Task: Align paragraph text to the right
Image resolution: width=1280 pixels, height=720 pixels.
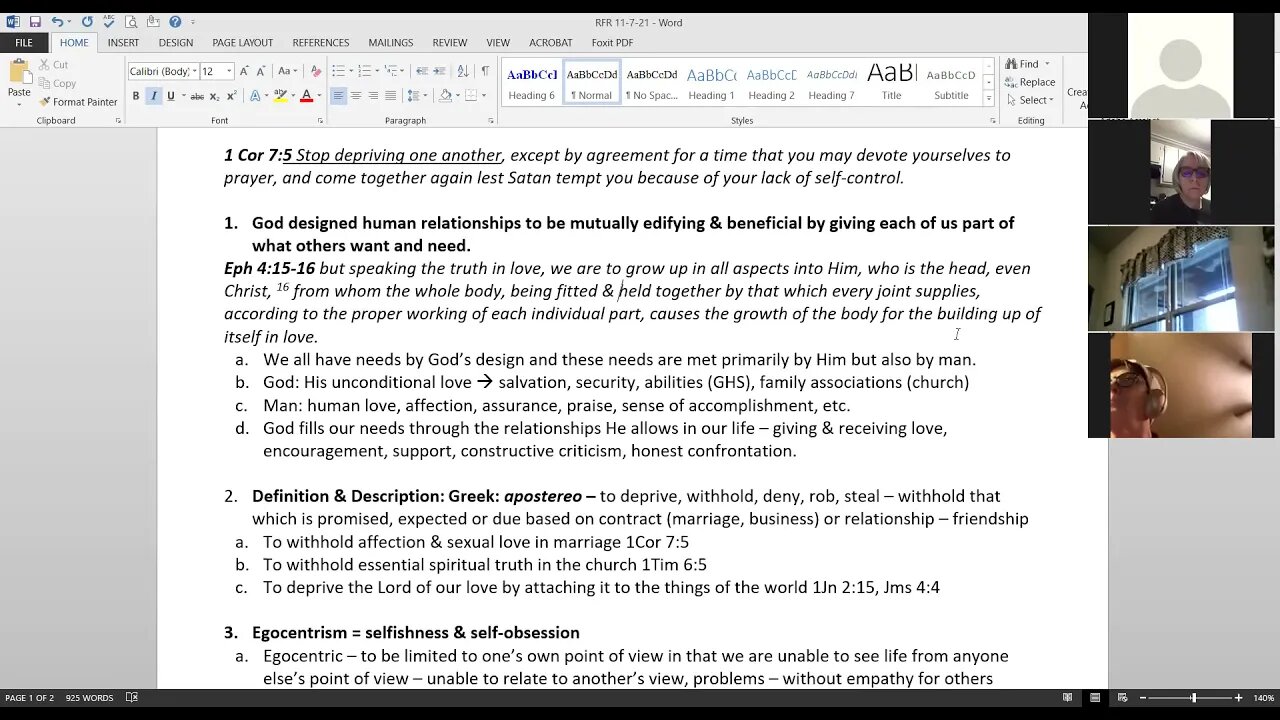Action: pos(373,96)
